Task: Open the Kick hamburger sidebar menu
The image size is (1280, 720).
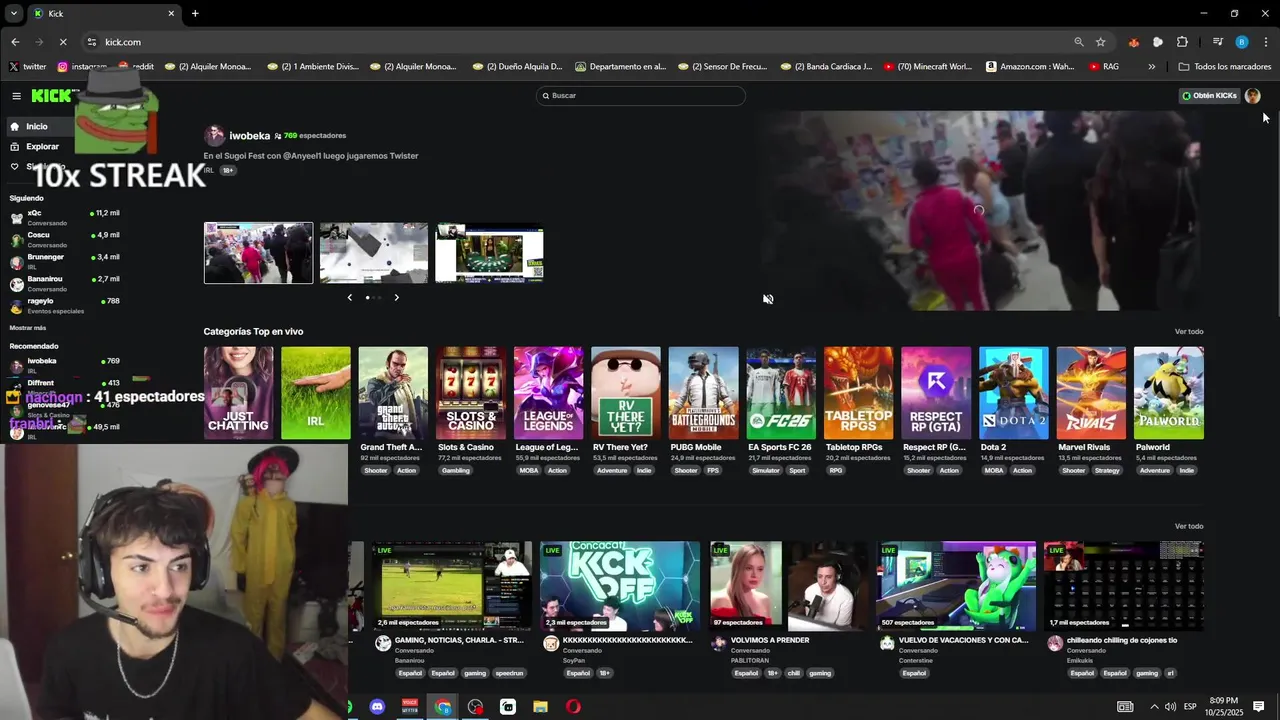Action: (16, 96)
